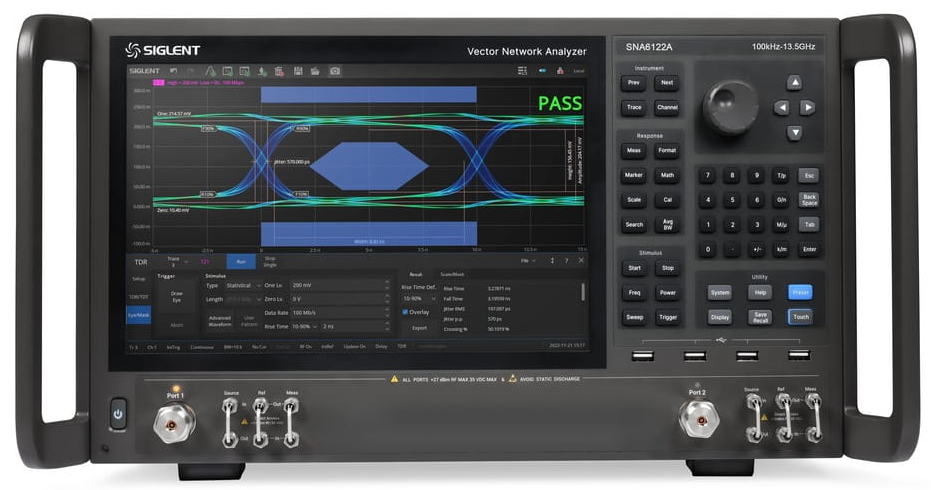Uncheck the Overlay checkbox
This screenshot has height=490, width=931.
(406, 312)
